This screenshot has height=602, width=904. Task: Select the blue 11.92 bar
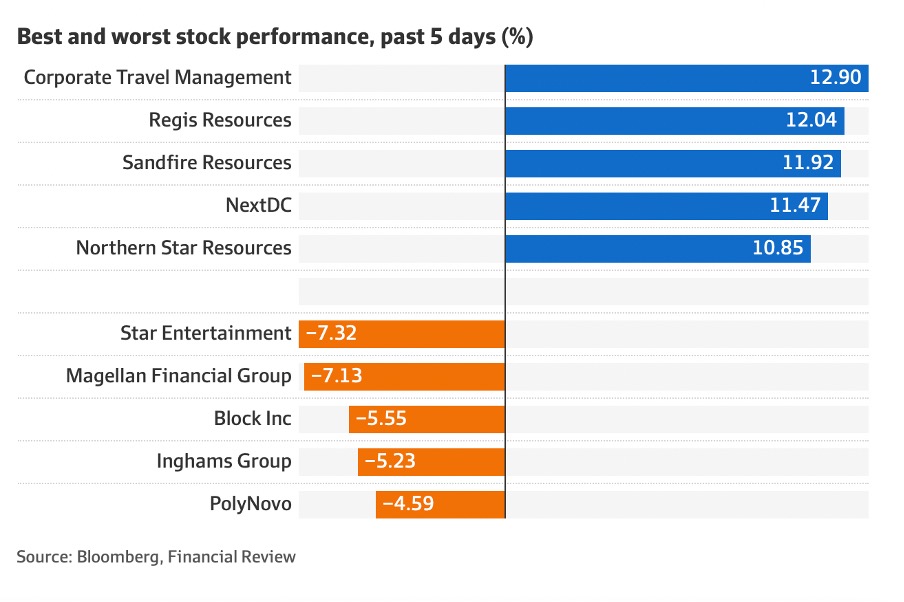672,163
